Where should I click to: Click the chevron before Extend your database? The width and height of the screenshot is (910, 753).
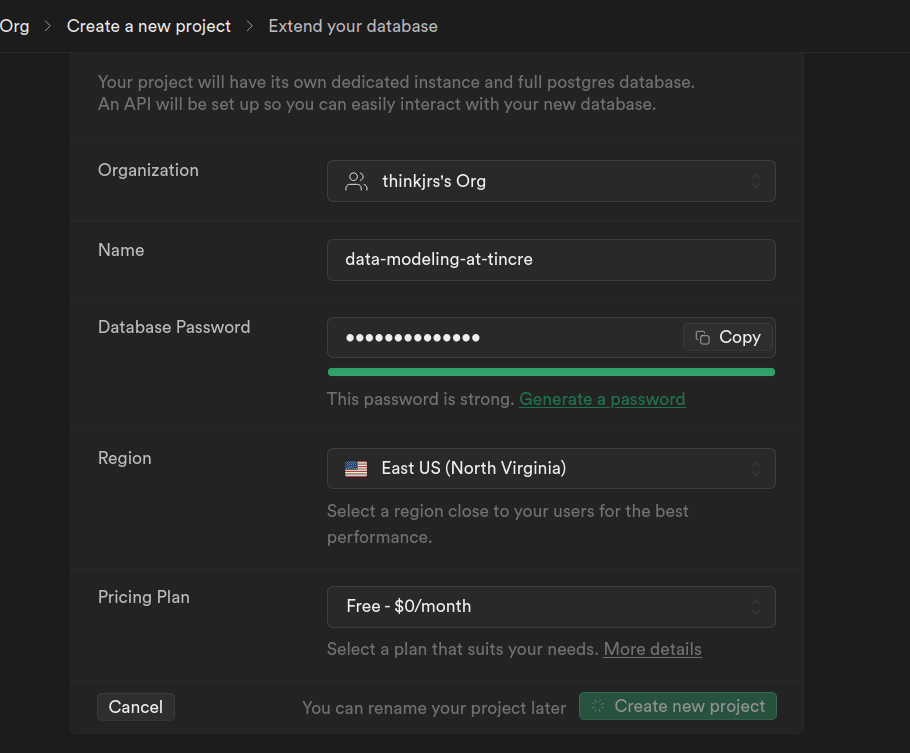coord(249,26)
